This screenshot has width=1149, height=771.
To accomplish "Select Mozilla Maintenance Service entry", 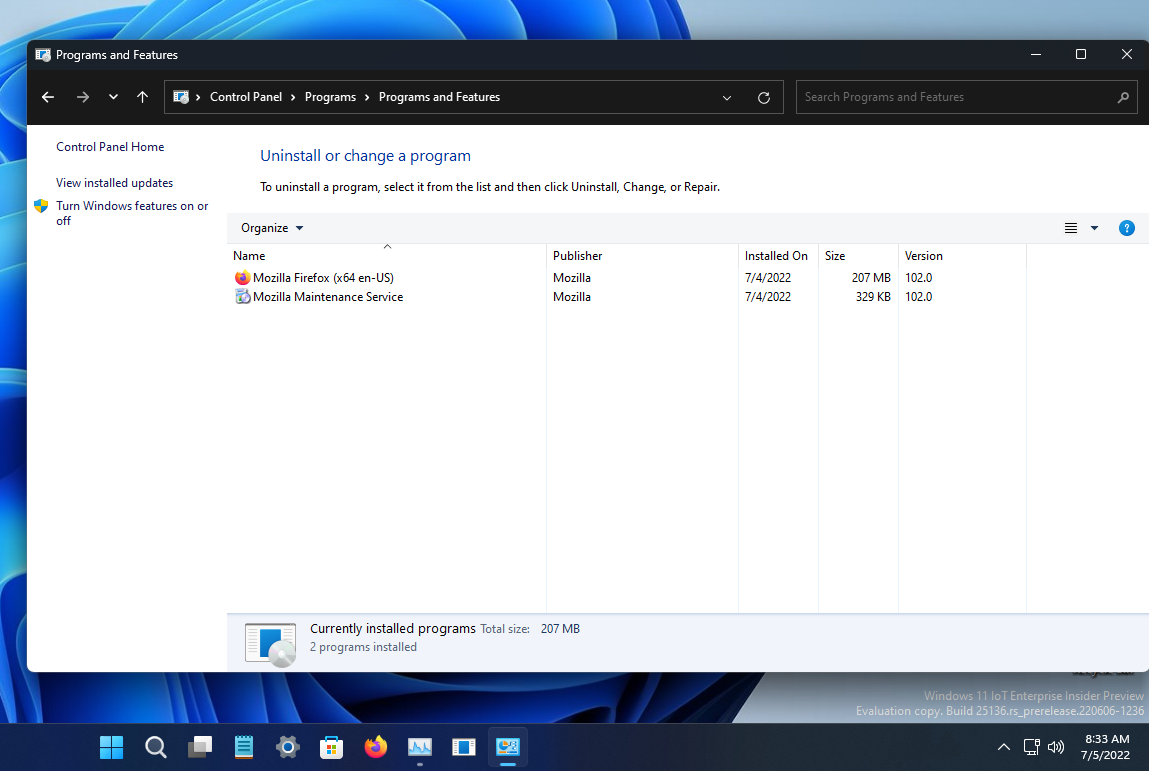I will click(x=328, y=297).
